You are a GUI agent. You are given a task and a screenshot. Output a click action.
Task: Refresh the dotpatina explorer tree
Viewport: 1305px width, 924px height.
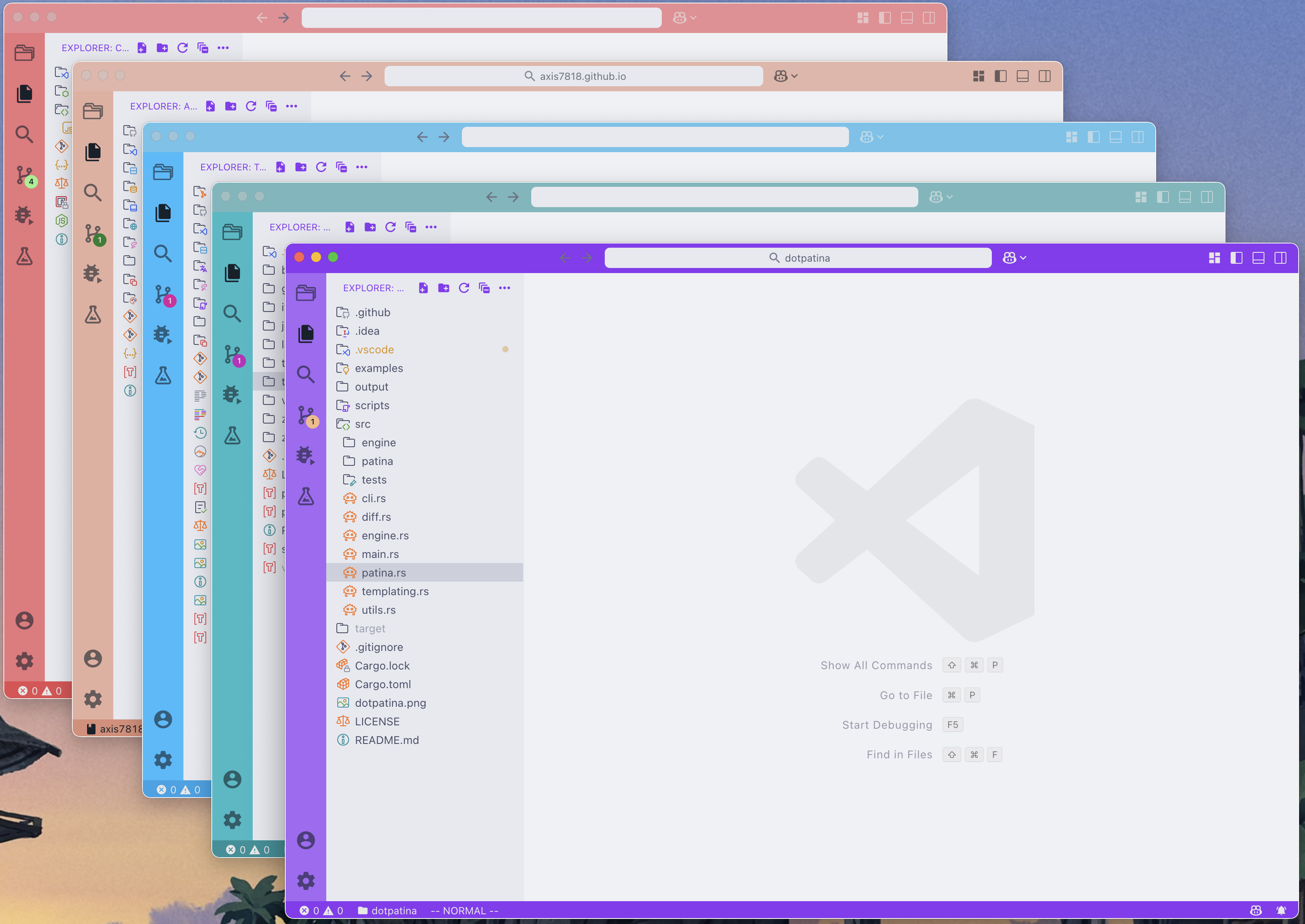point(464,288)
